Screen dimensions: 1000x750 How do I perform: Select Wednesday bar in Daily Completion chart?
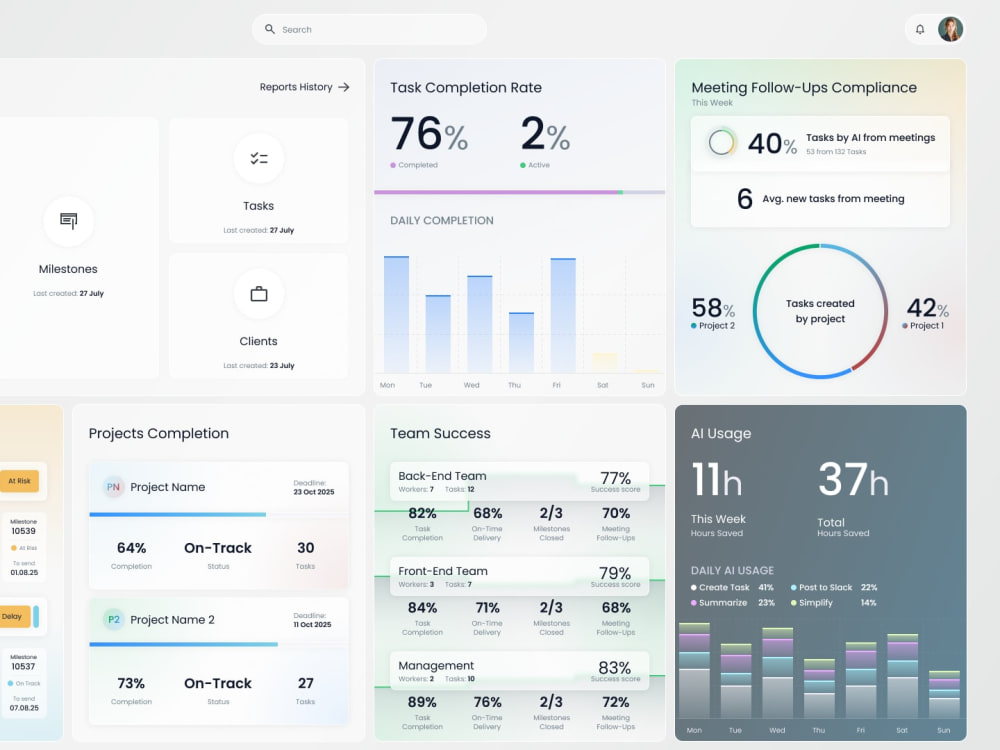click(x=480, y=324)
